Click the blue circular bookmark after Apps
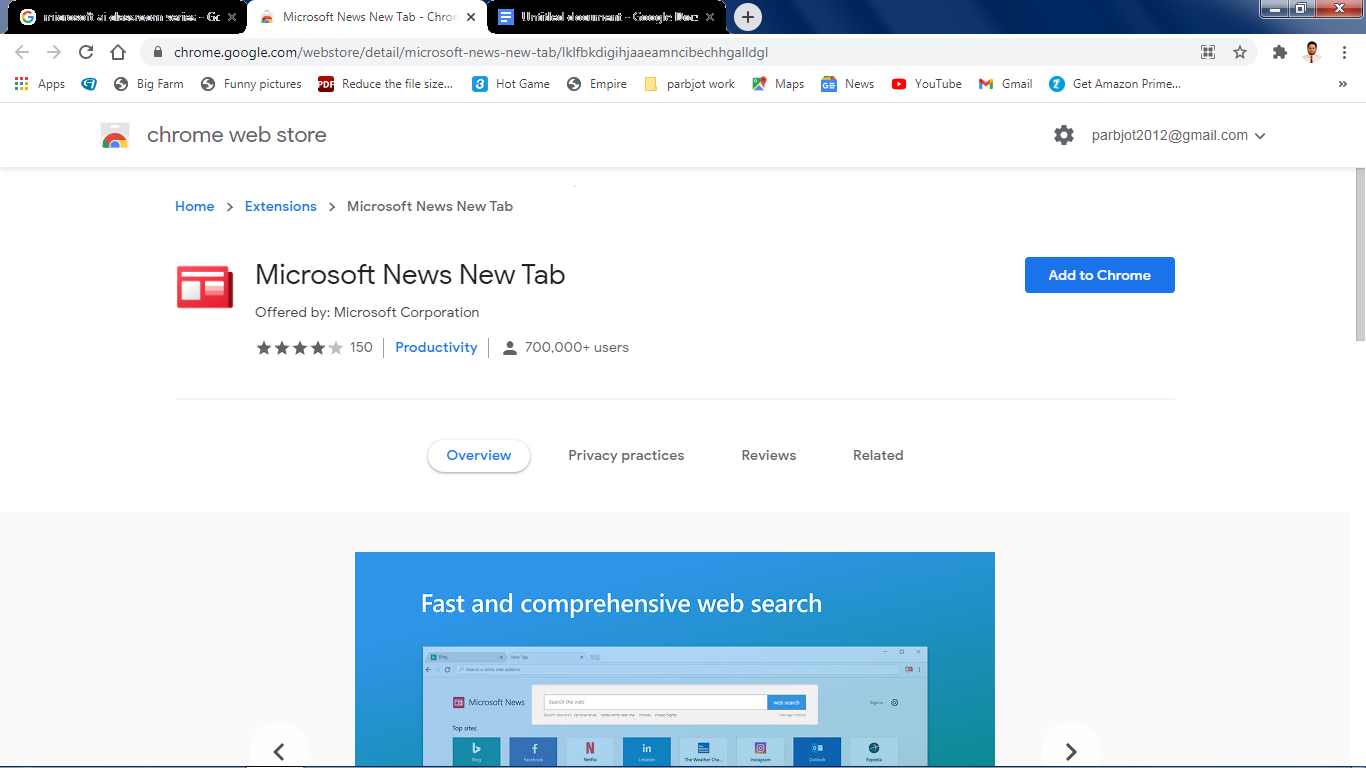1366x768 pixels. [x=89, y=84]
